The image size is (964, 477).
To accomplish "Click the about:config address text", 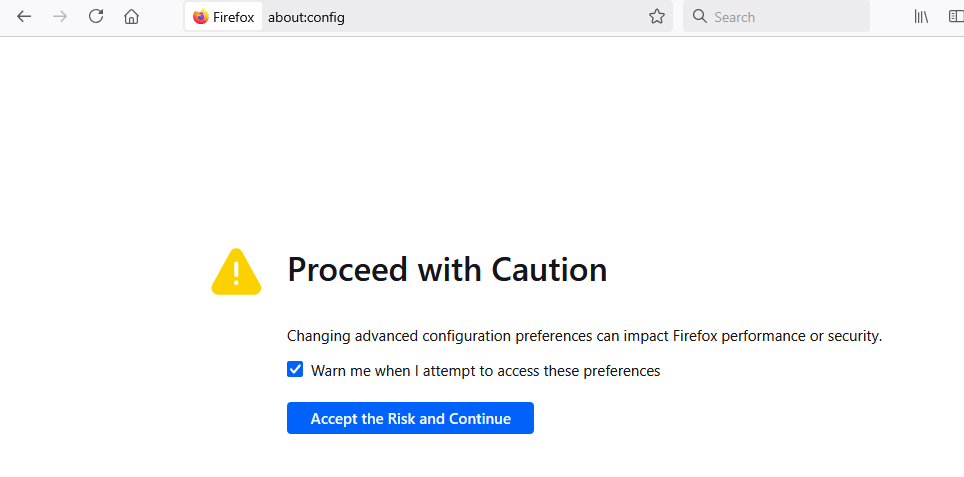I will point(306,17).
